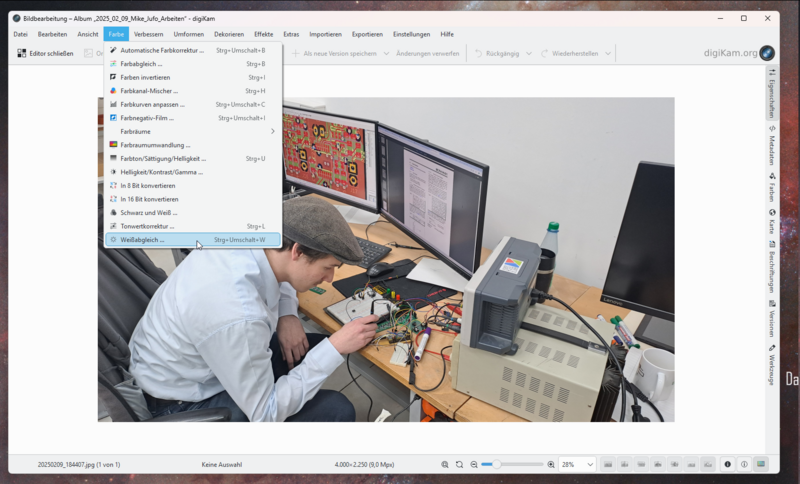Select Farbabgleich menu entry
The image size is (800, 484).
193,64
